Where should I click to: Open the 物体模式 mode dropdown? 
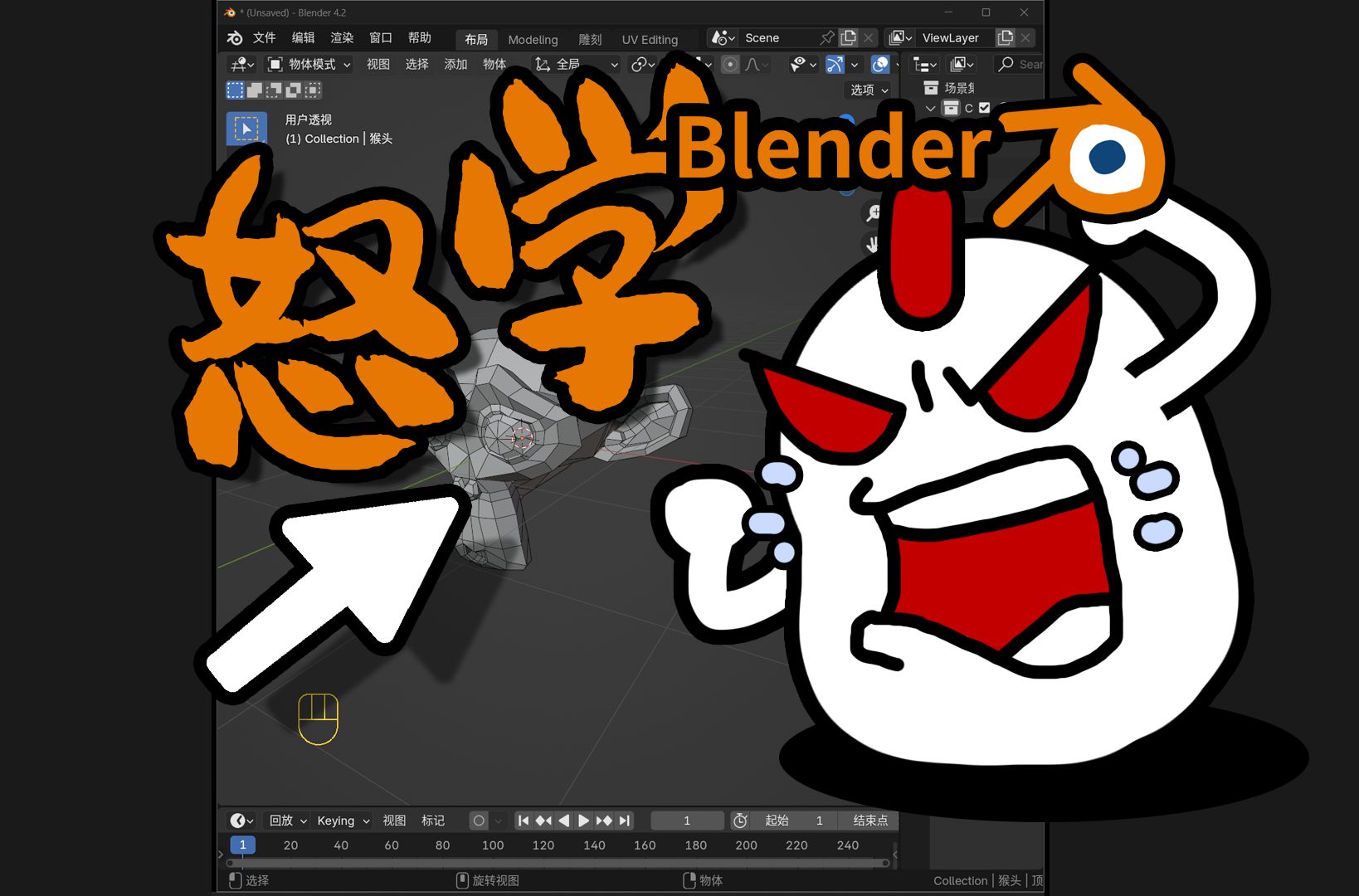point(309,65)
